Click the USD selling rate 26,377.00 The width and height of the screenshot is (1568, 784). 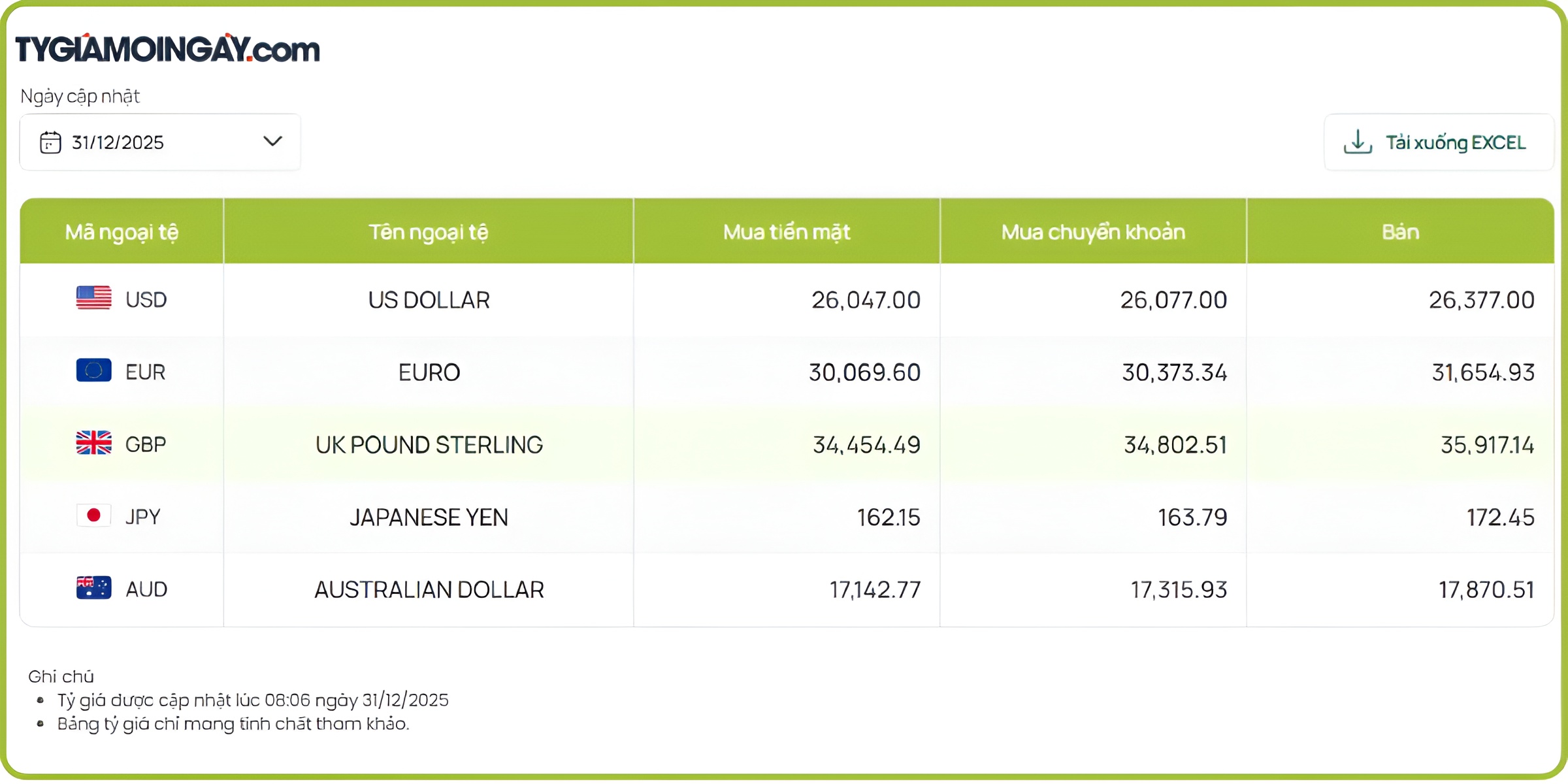pyautogui.click(x=1481, y=300)
